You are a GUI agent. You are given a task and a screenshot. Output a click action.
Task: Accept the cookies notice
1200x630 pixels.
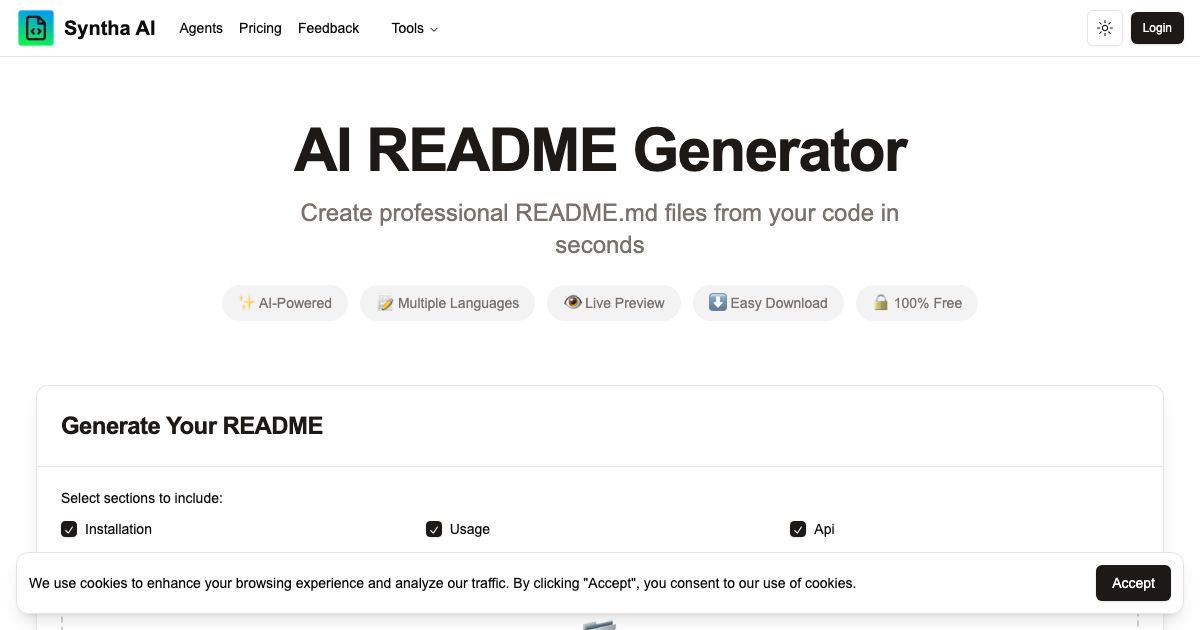click(1133, 583)
